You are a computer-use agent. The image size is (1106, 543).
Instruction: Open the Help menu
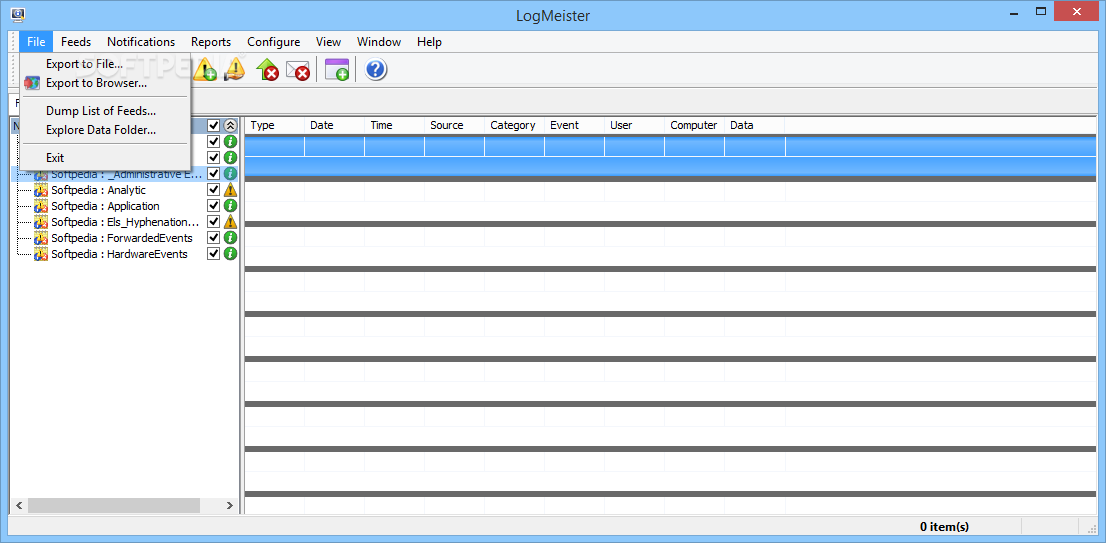click(429, 42)
